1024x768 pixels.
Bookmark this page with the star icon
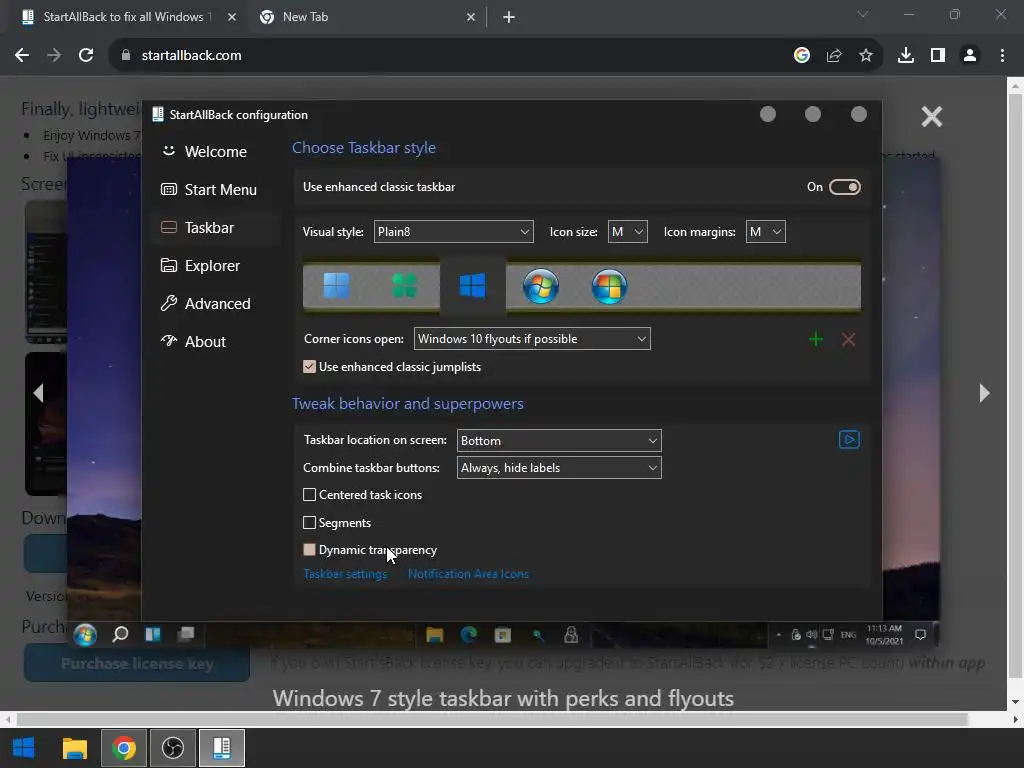pos(866,56)
